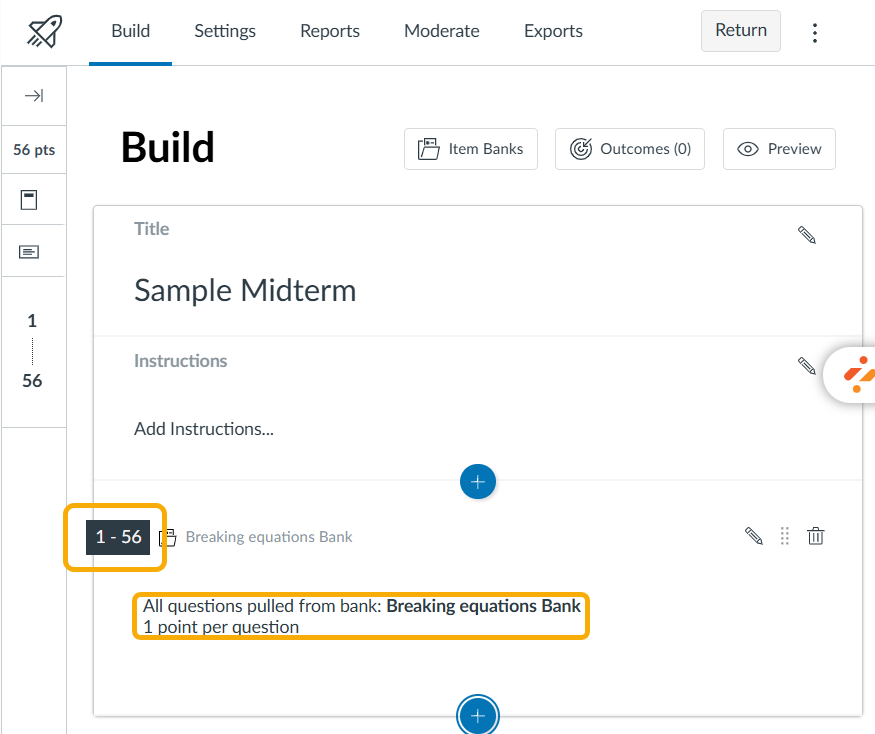Open the vertical three-dots options menu
The width and height of the screenshot is (875, 734).
click(815, 33)
